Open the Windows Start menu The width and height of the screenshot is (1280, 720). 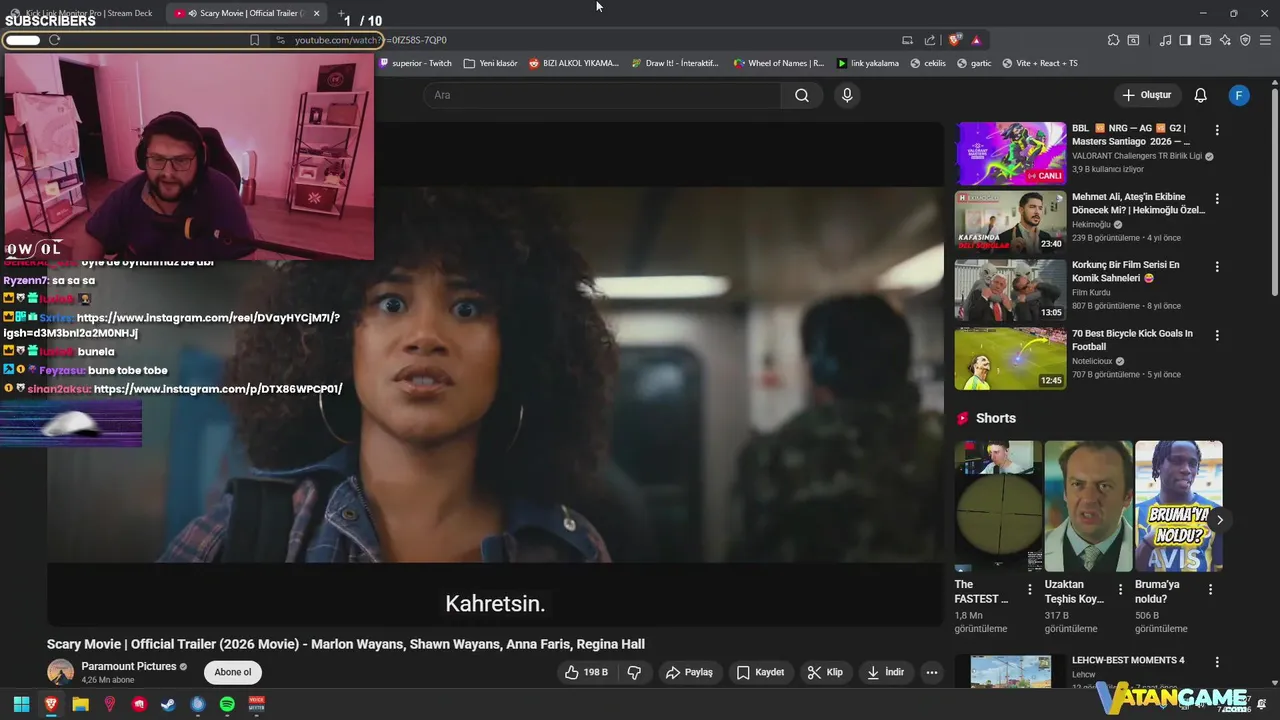click(x=21, y=704)
